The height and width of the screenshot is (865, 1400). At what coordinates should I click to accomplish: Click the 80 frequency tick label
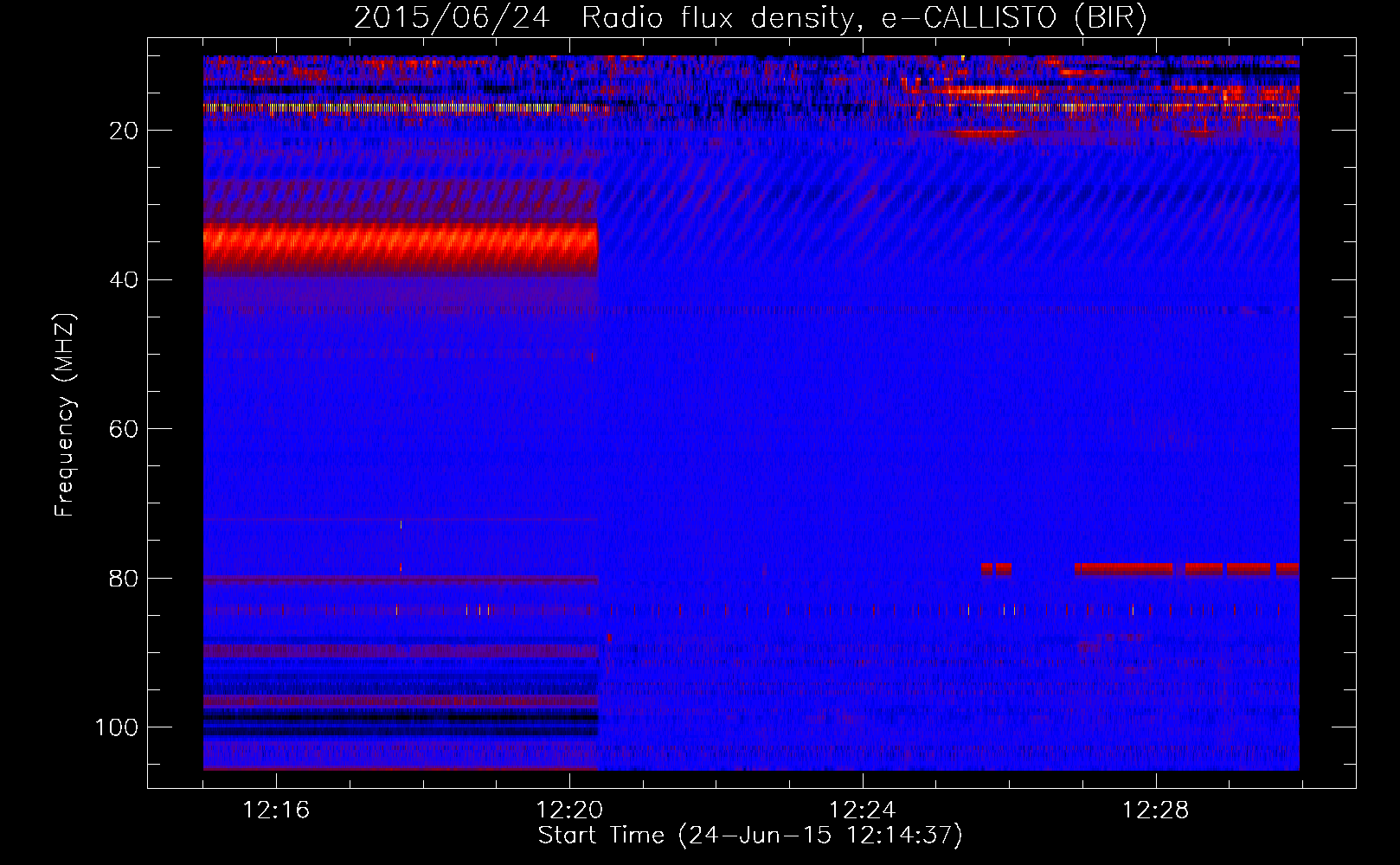pos(125,579)
